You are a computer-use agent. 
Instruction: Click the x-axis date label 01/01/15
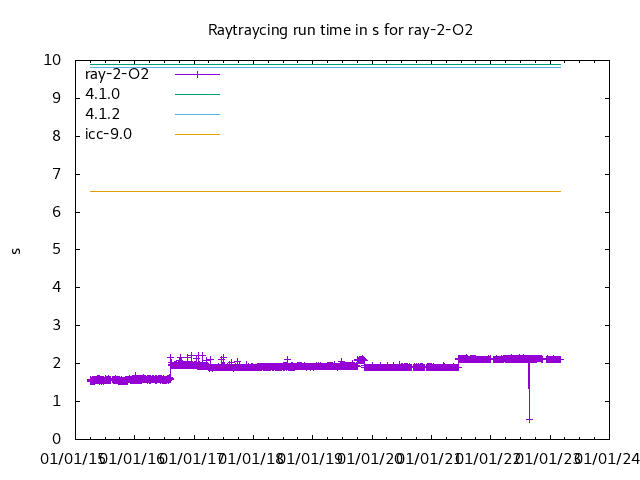click(70, 459)
